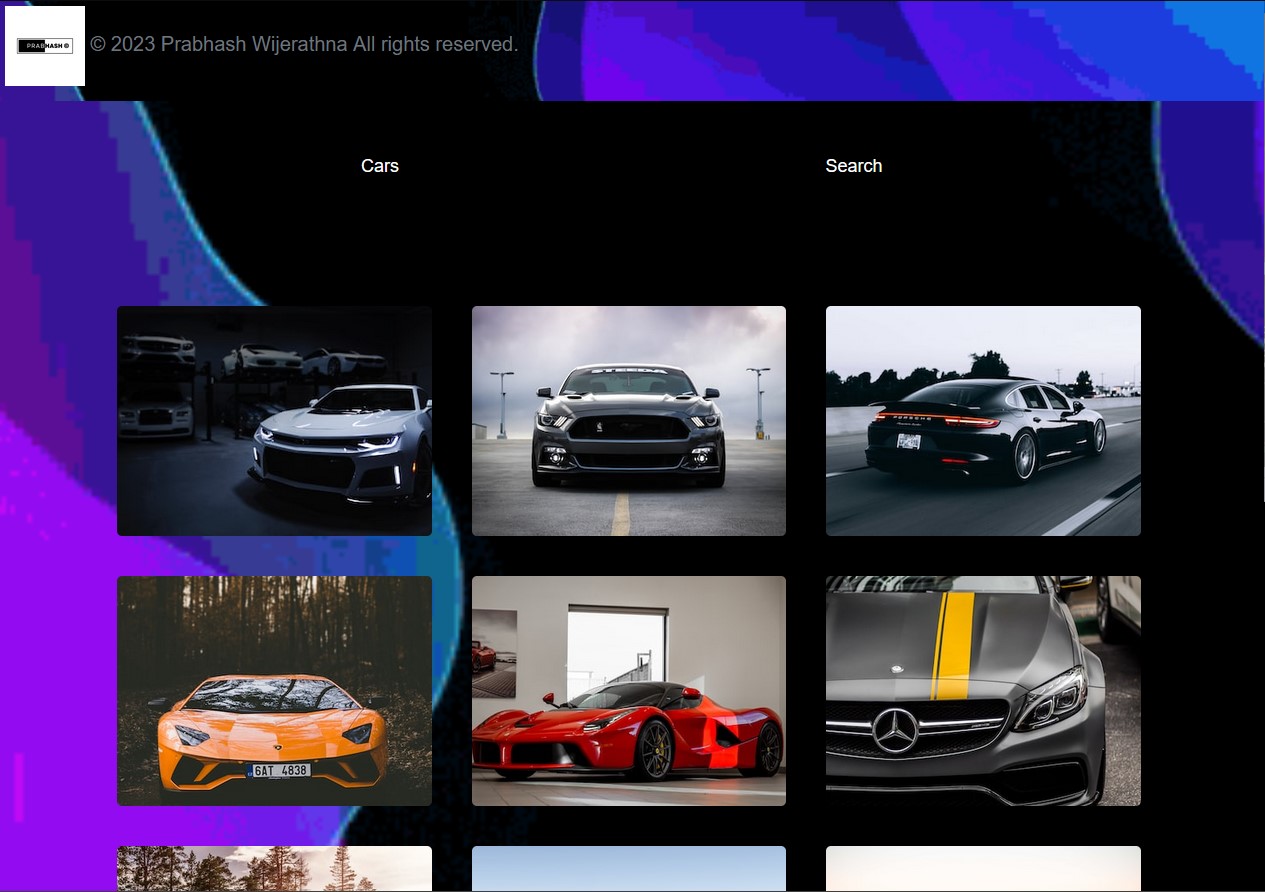Click the PRABHASH logo icon

tap(44, 45)
